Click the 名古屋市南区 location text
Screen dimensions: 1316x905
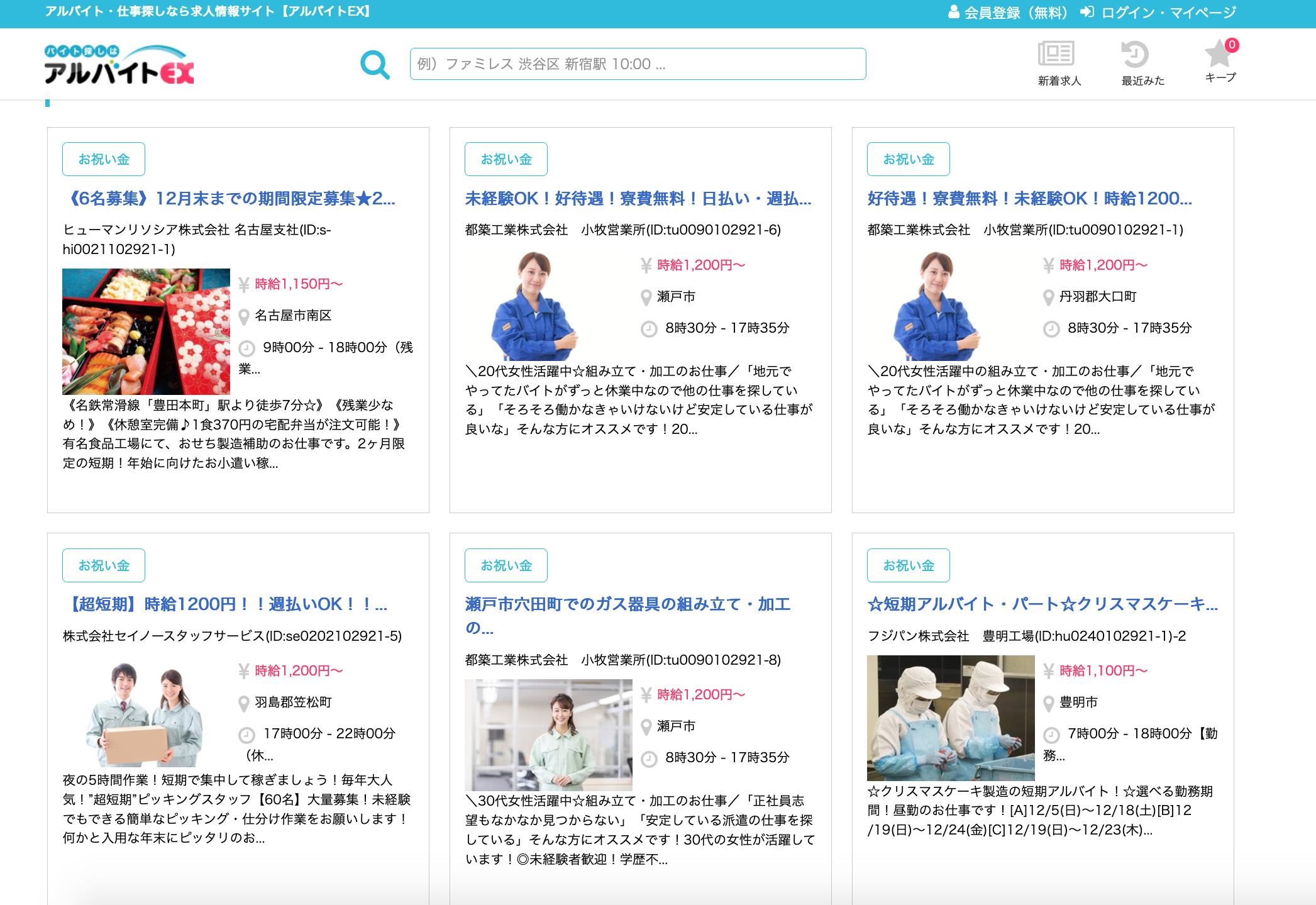[293, 316]
